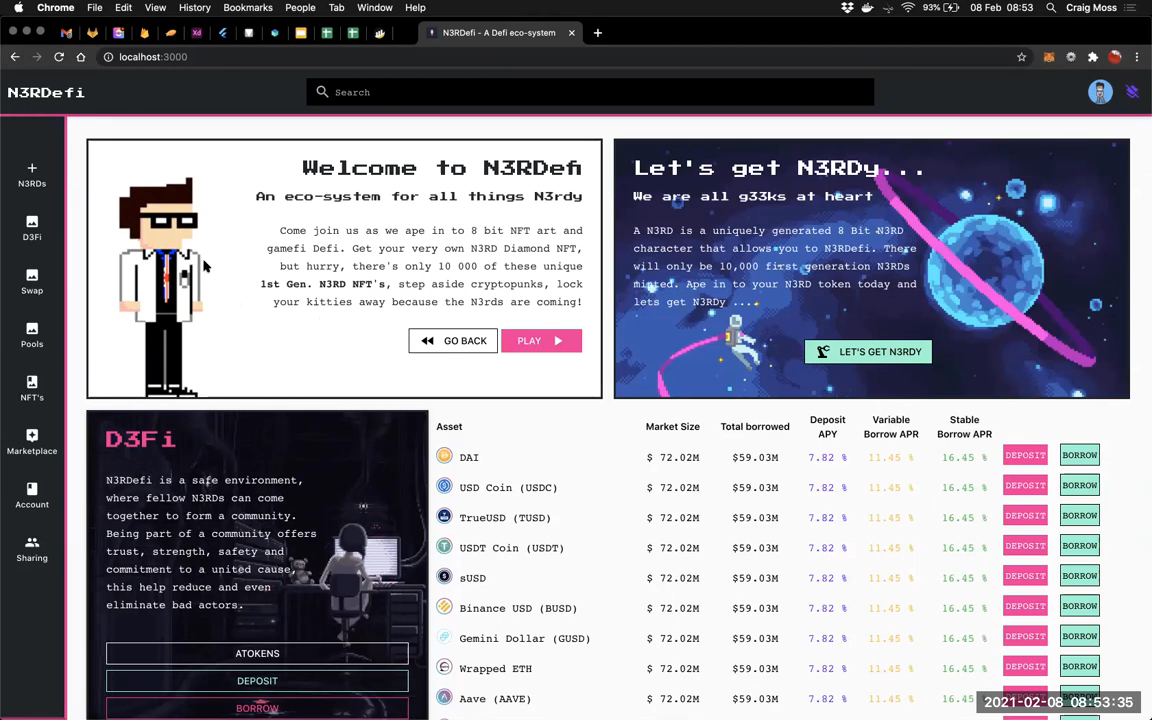Click the user avatar in the header

point(1100,92)
